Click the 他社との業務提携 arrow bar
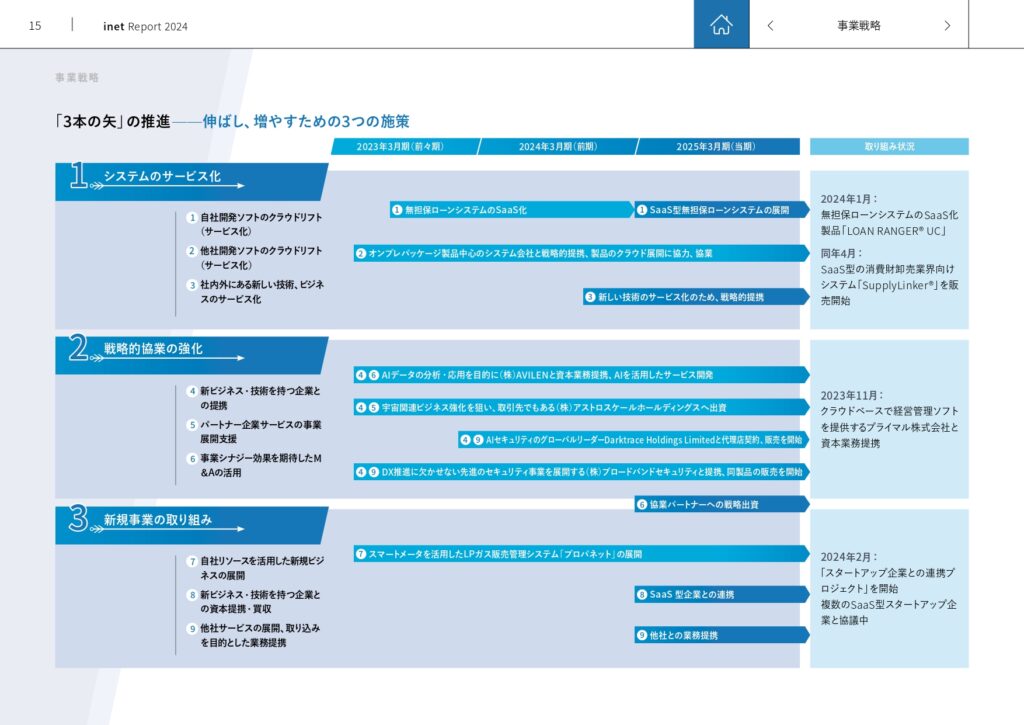 coord(722,635)
